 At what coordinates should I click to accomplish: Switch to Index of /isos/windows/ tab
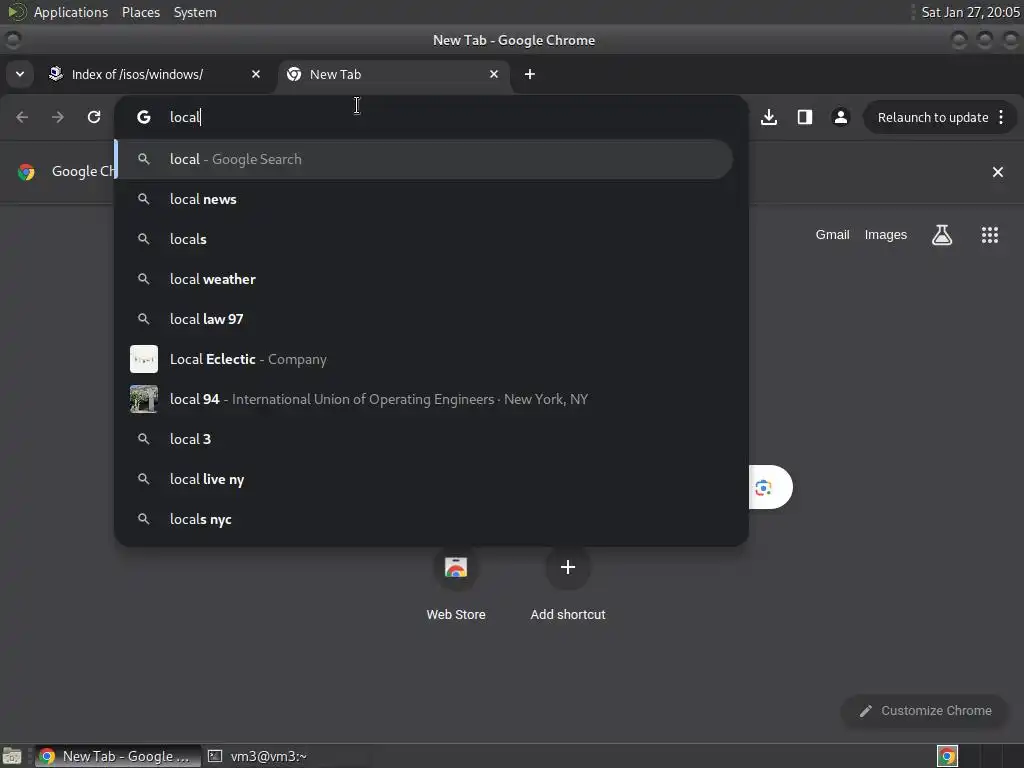click(157, 74)
